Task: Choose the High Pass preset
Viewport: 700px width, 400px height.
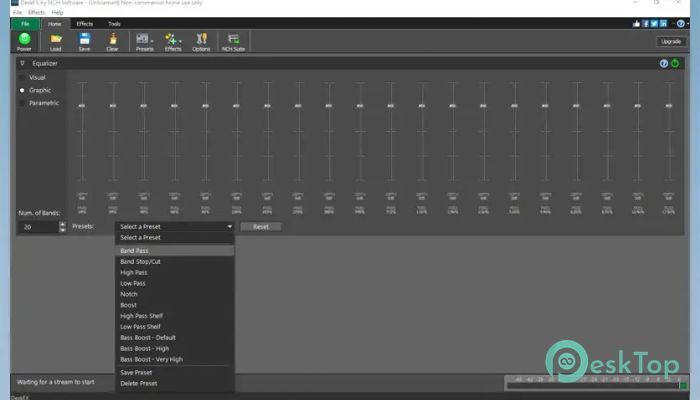Action: [x=175, y=272]
